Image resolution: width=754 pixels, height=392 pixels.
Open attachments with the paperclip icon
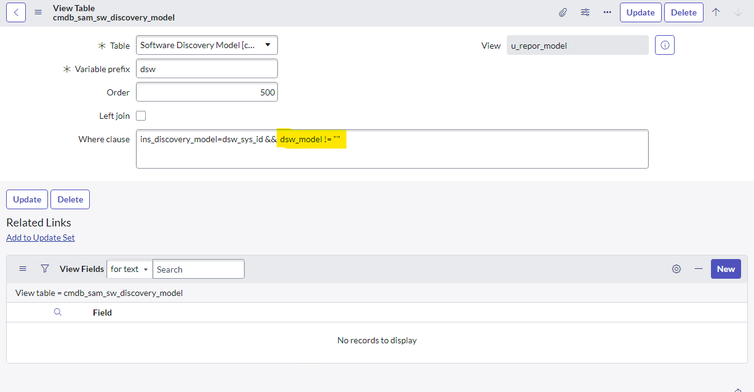pos(563,13)
